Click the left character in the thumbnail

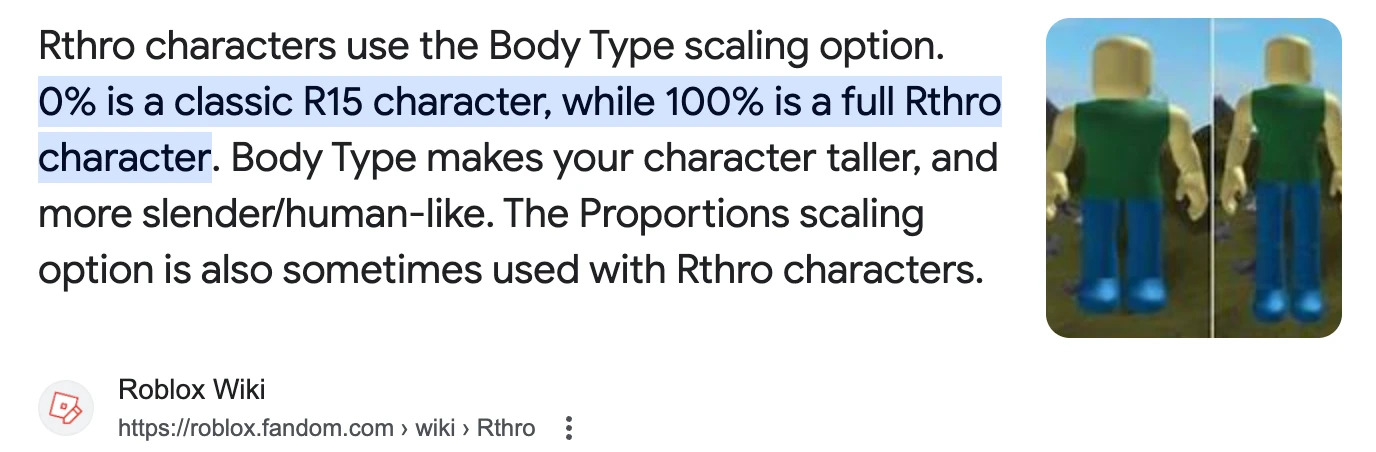pyautogui.click(x=1129, y=180)
